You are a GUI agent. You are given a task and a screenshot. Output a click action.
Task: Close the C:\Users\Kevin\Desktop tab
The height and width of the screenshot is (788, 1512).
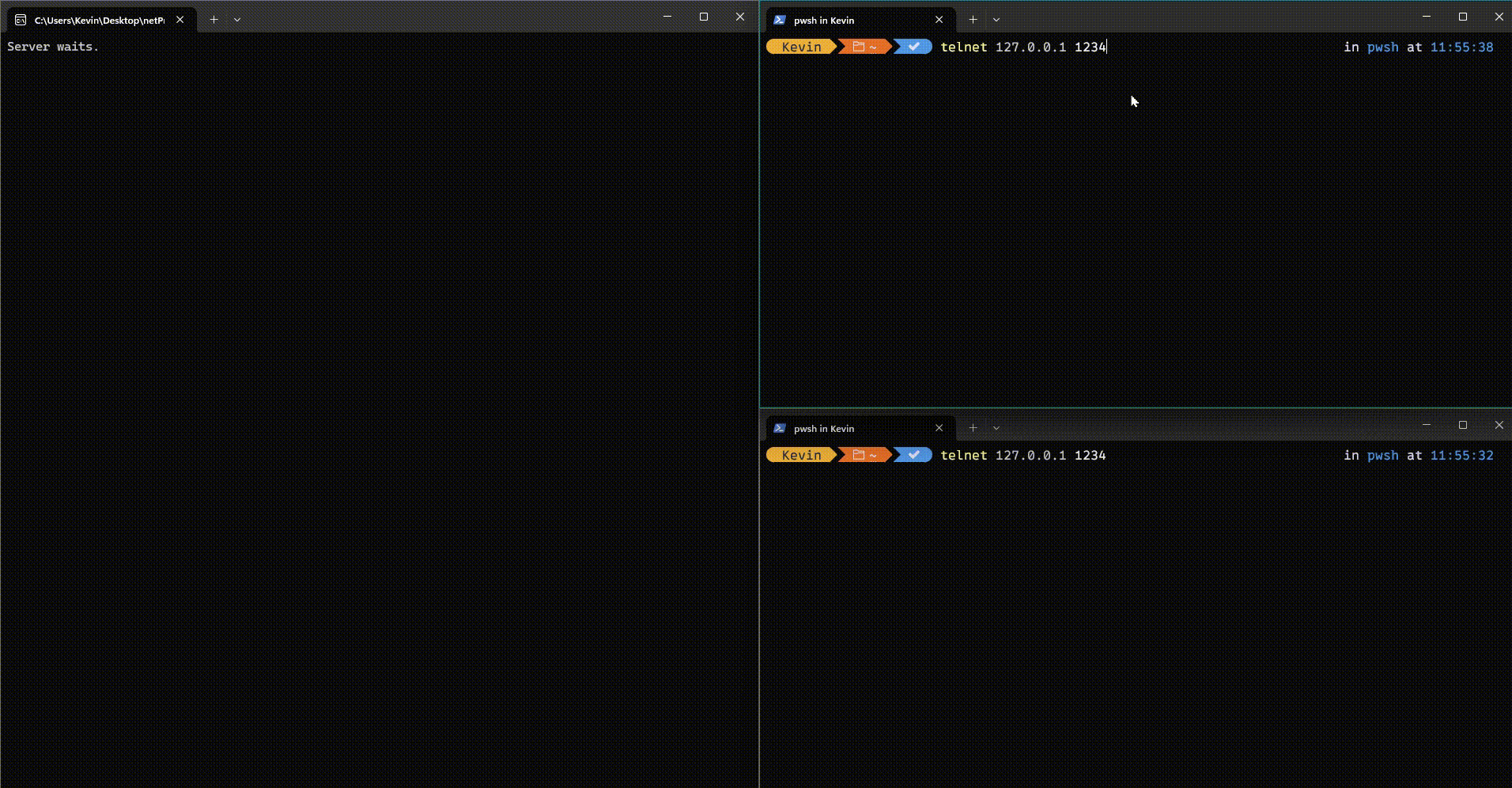pos(180,20)
